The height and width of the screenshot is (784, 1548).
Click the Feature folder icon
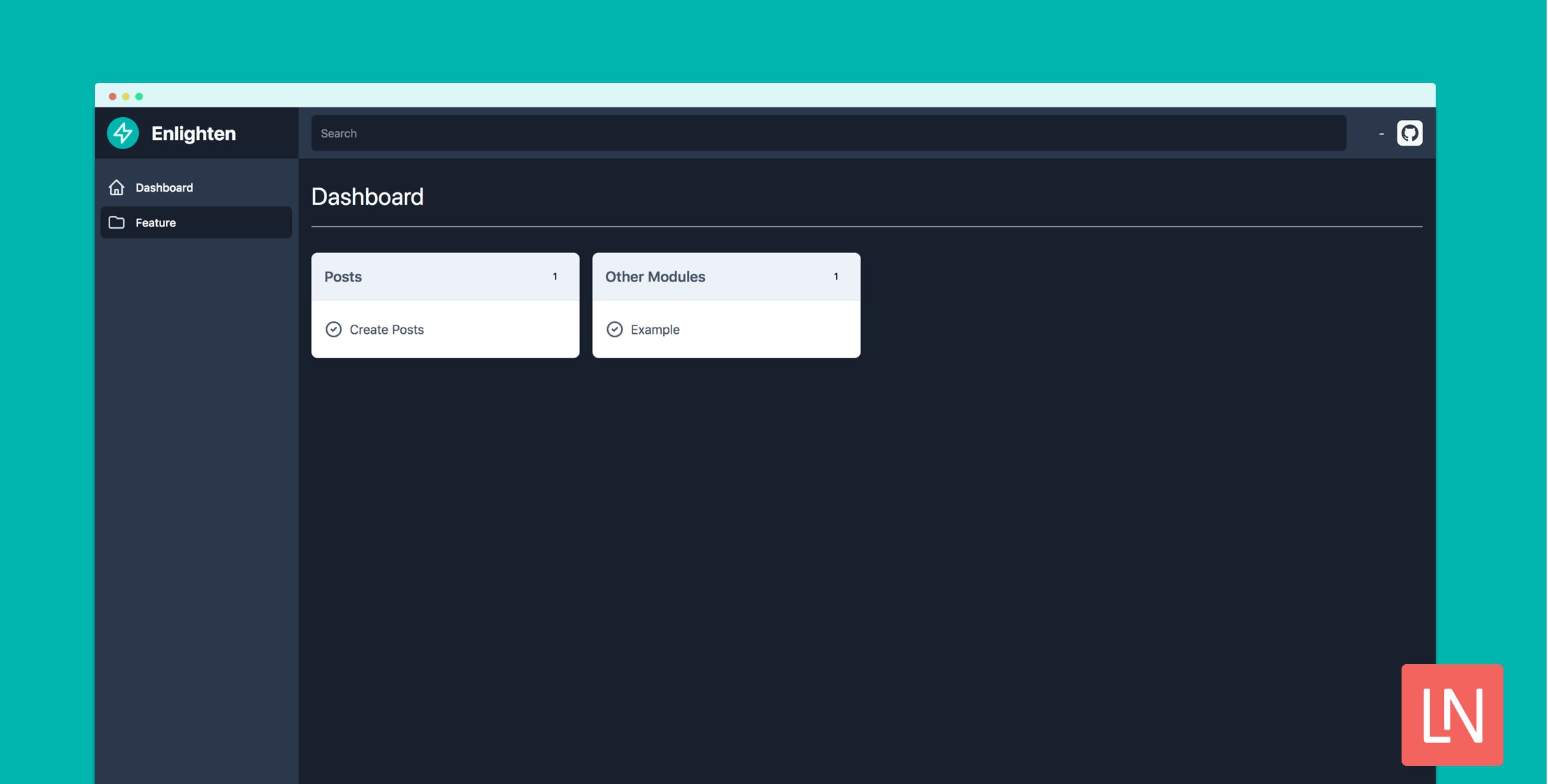point(116,222)
